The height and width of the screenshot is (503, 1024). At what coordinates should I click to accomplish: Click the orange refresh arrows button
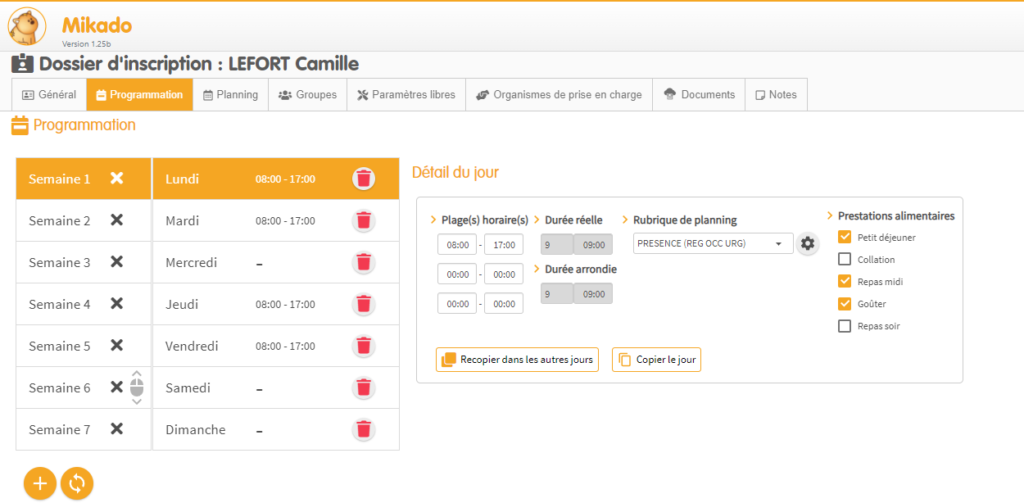(x=77, y=483)
